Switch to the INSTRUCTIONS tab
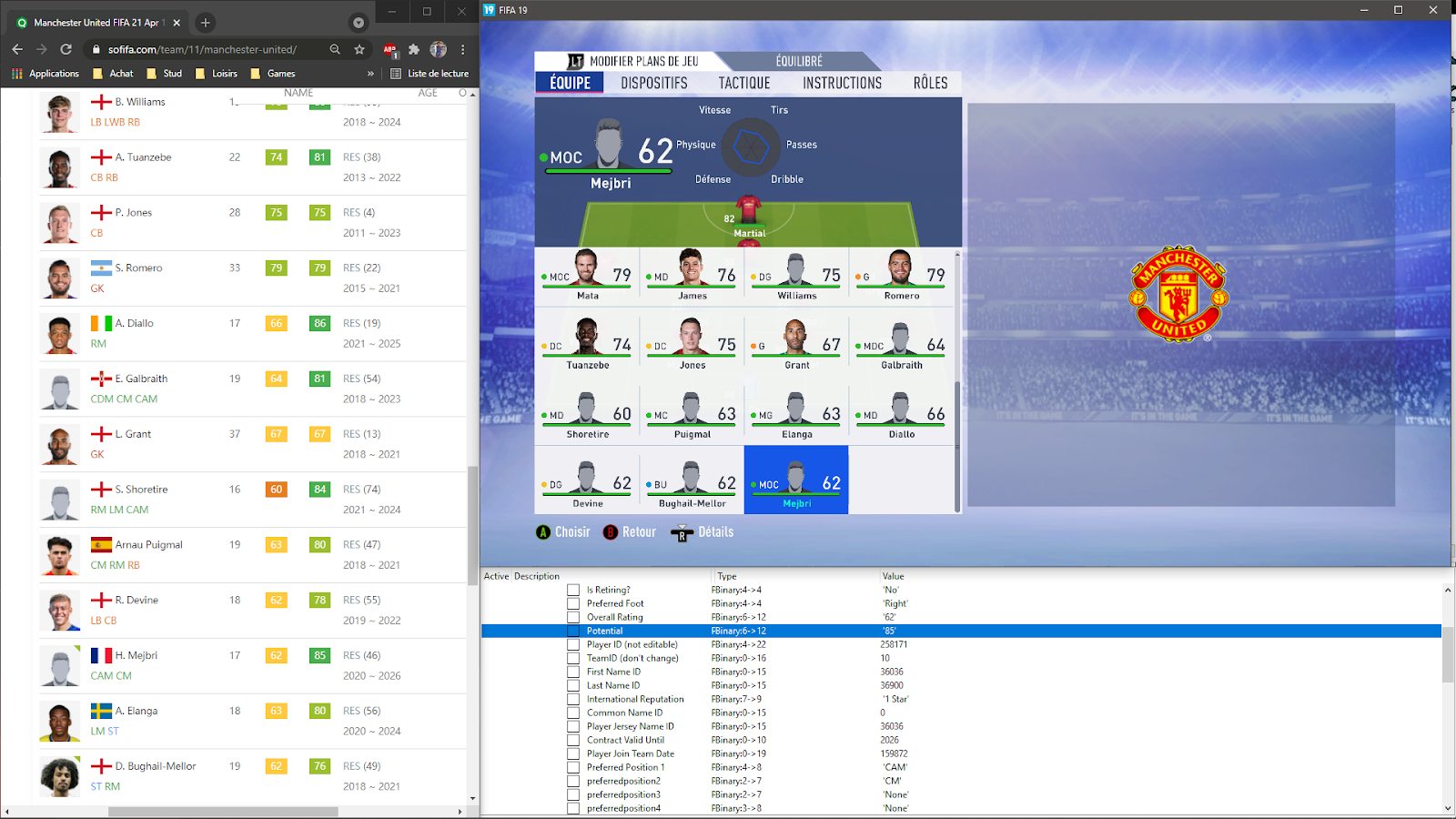Image resolution: width=1456 pixels, height=819 pixels. pos(842,83)
